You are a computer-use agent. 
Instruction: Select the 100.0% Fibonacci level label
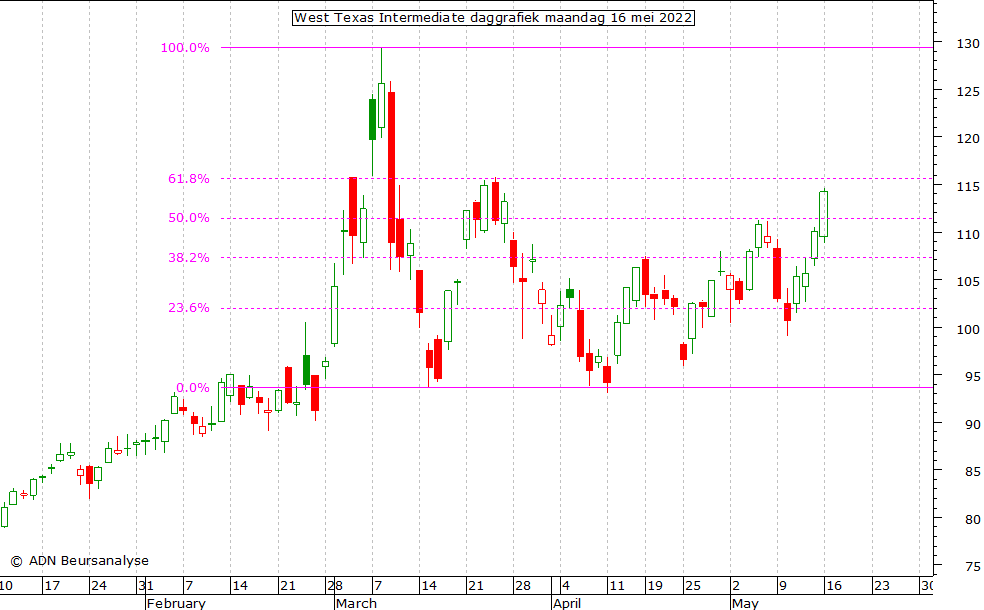(185, 48)
